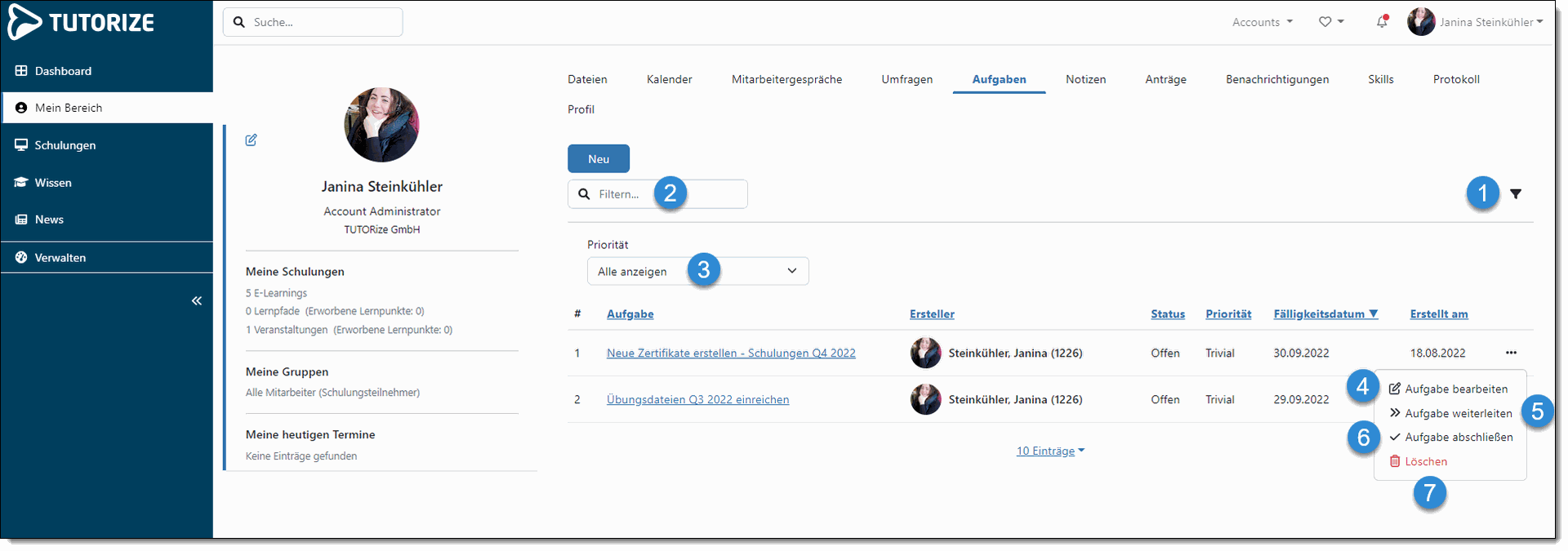Click creator avatar in row 1
Screen dimensions: 1568x551
coord(925,353)
